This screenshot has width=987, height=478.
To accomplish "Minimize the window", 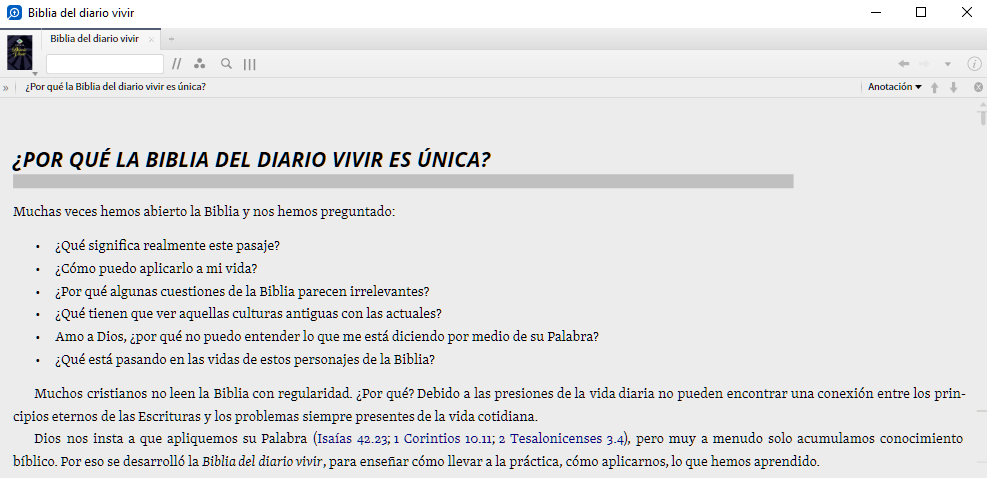I will click(x=874, y=13).
